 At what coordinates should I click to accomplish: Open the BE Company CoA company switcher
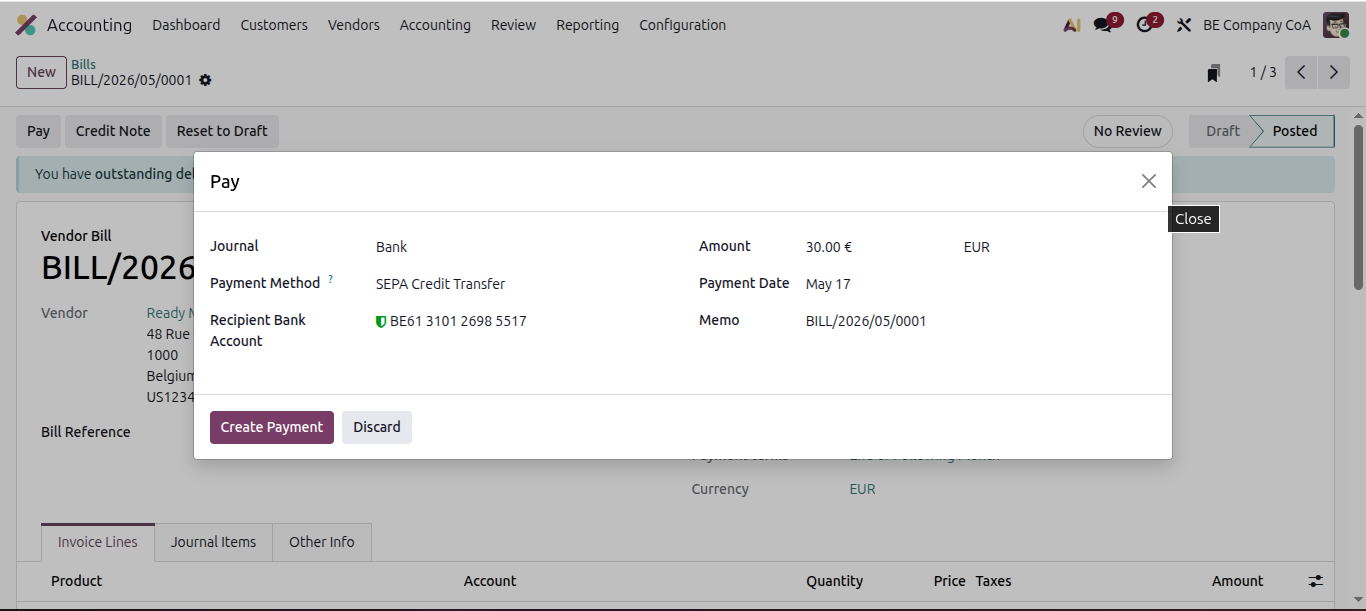tap(1257, 25)
